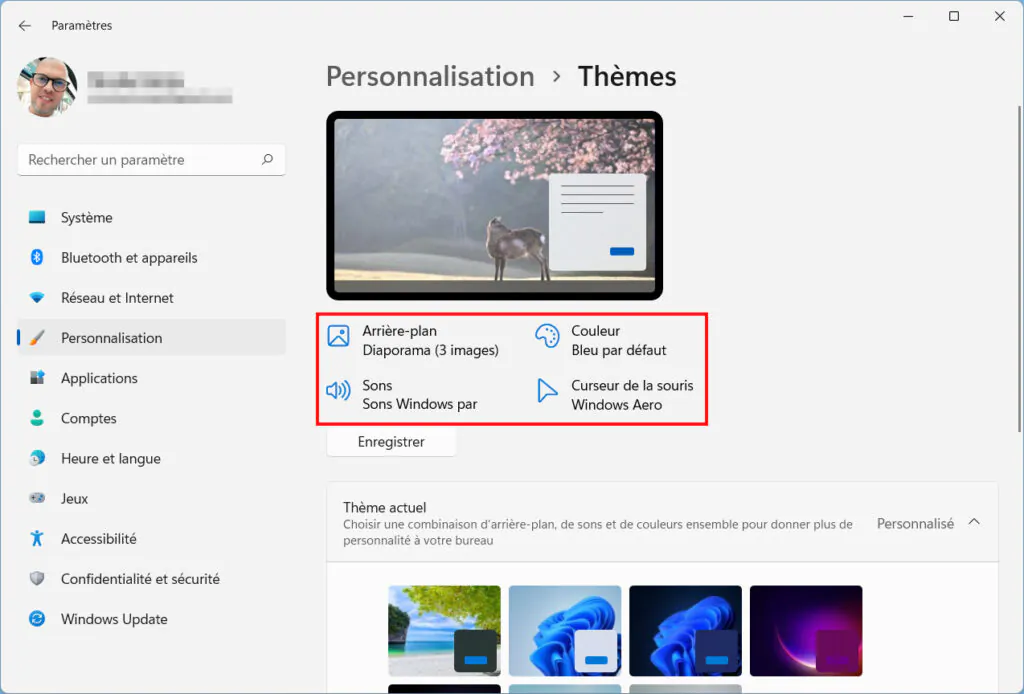Click the Heure et langue globe icon
This screenshot has width=1024, height=694.
[x=37, y=458]
